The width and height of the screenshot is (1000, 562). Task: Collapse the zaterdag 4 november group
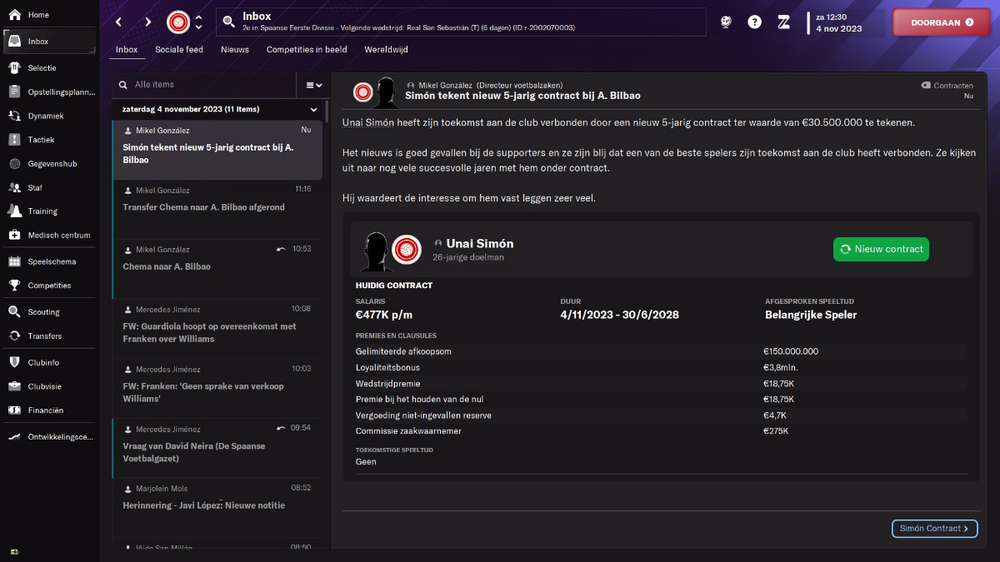click(x=313, y=110)
